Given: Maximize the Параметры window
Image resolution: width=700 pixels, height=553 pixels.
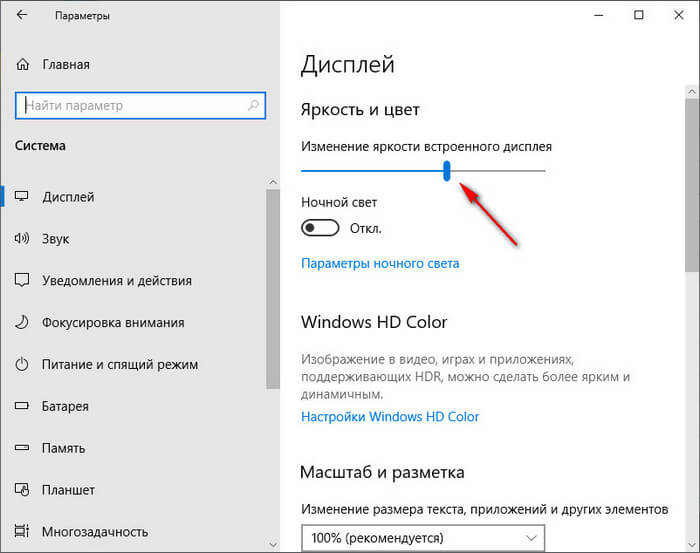Looking at the screenshot, I should (638, 16).
